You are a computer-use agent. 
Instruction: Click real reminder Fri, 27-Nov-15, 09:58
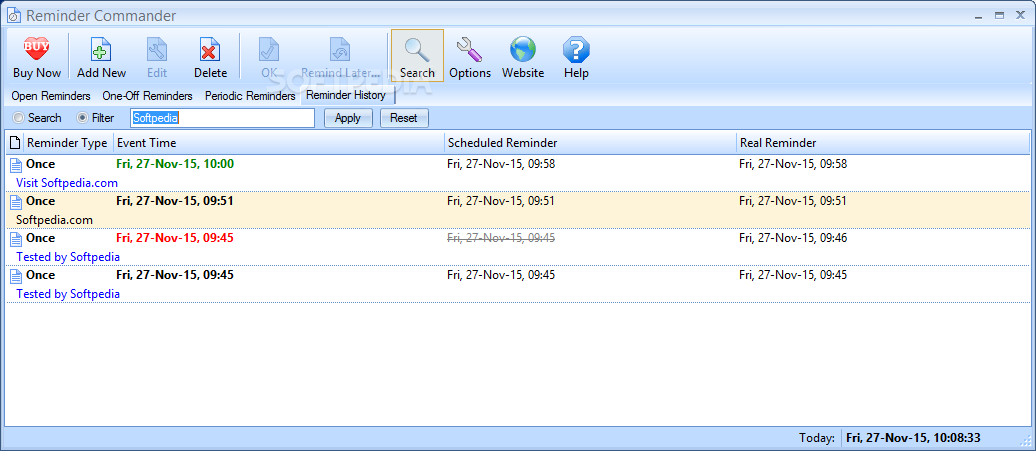click(793, 164)
